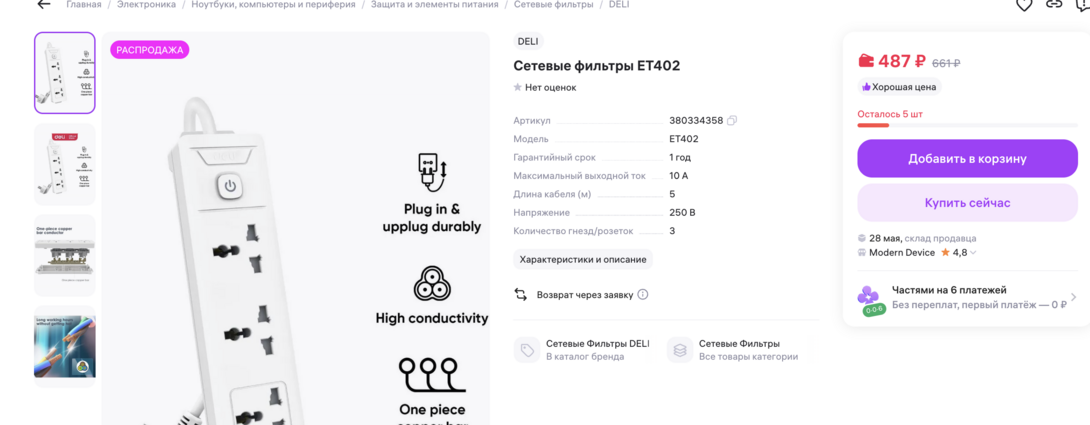Click Модель value ET402
This screenshot has width=1090, height=425.
pyautogui.click(x=684, y=139)
